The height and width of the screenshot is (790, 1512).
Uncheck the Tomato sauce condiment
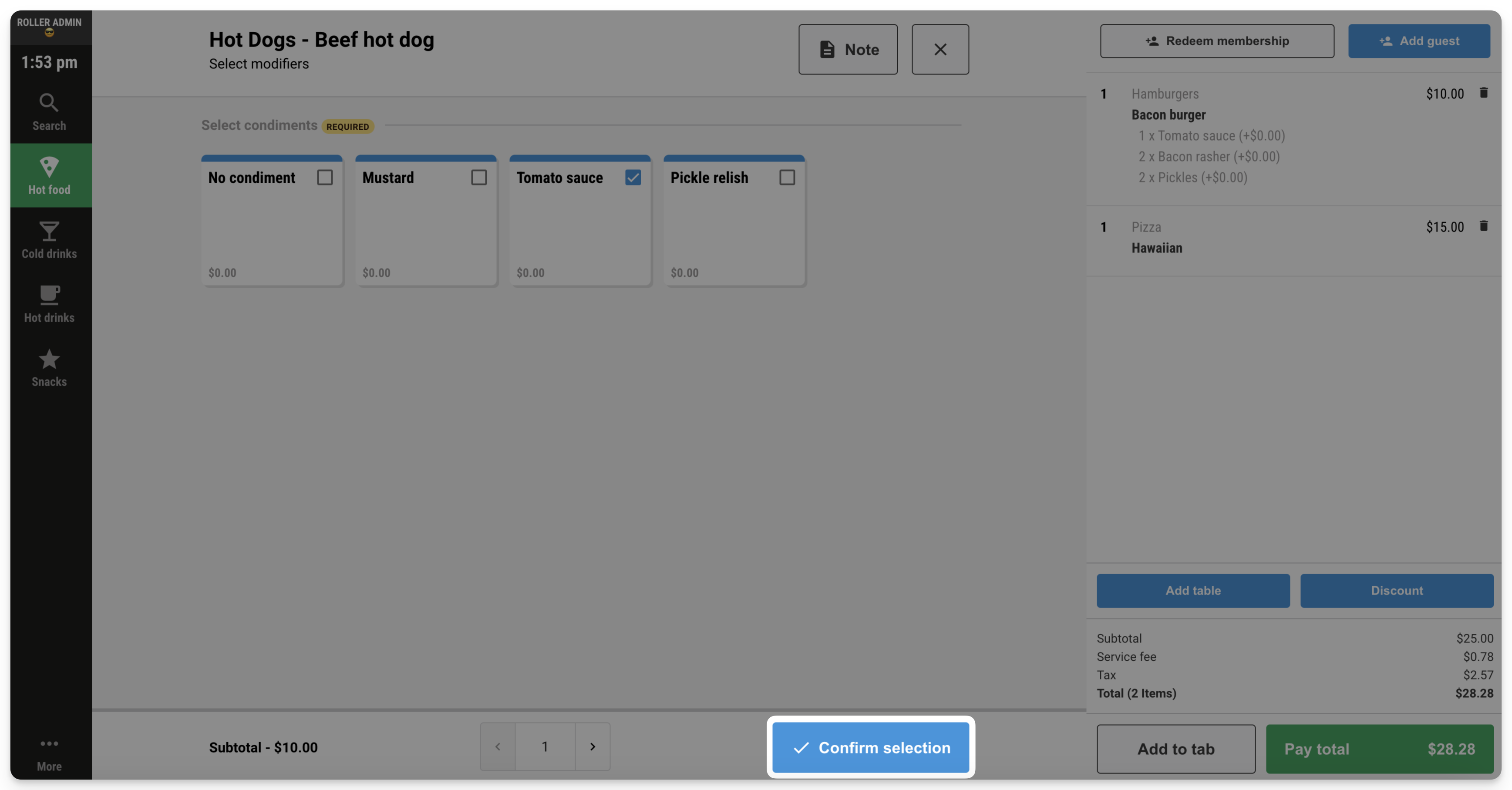(x=633, y=177)
